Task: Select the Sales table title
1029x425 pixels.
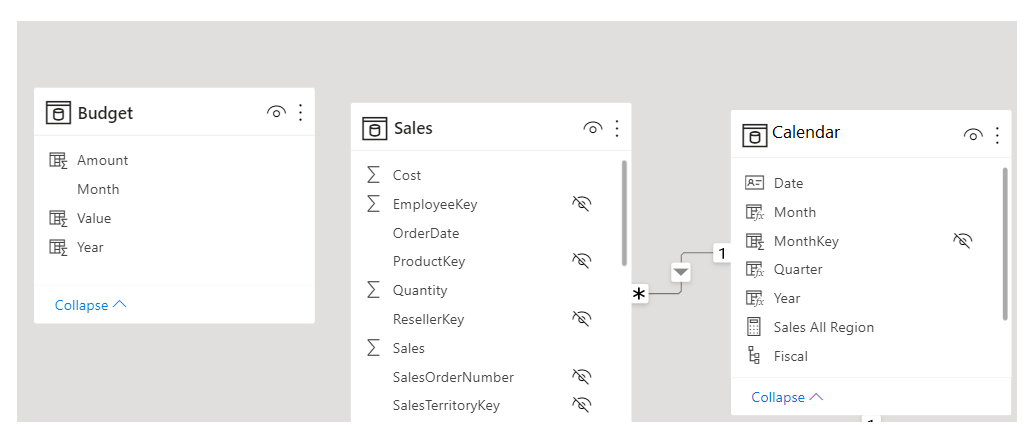Action: point(413,128)
